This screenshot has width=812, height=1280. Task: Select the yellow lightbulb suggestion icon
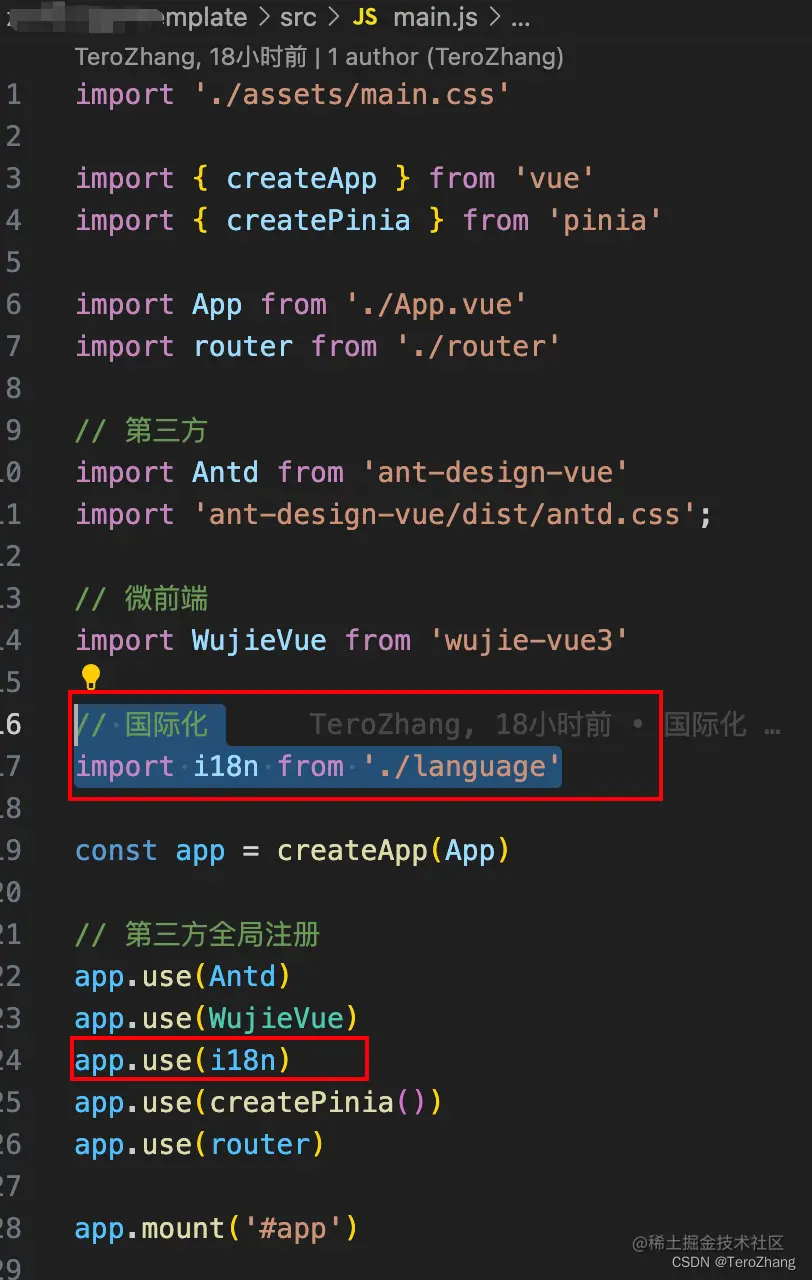91,677
